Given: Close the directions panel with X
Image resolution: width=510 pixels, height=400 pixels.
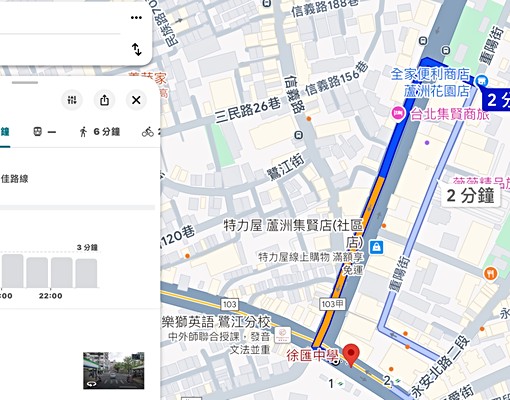Looking at the screenshot, I should point(136,100).
